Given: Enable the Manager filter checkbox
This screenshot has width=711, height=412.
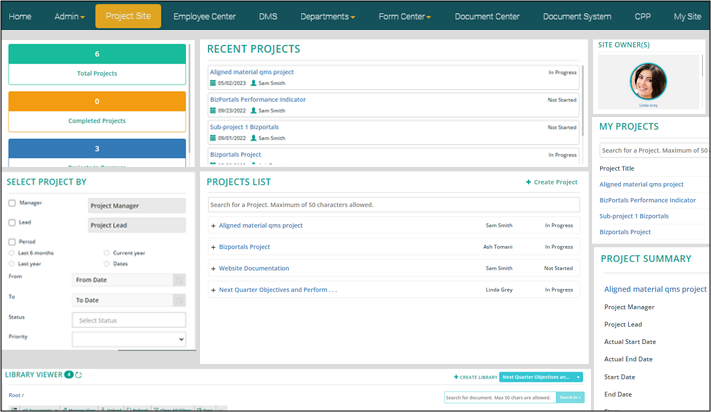Looking at the screenshot, I should pos(12,203).
